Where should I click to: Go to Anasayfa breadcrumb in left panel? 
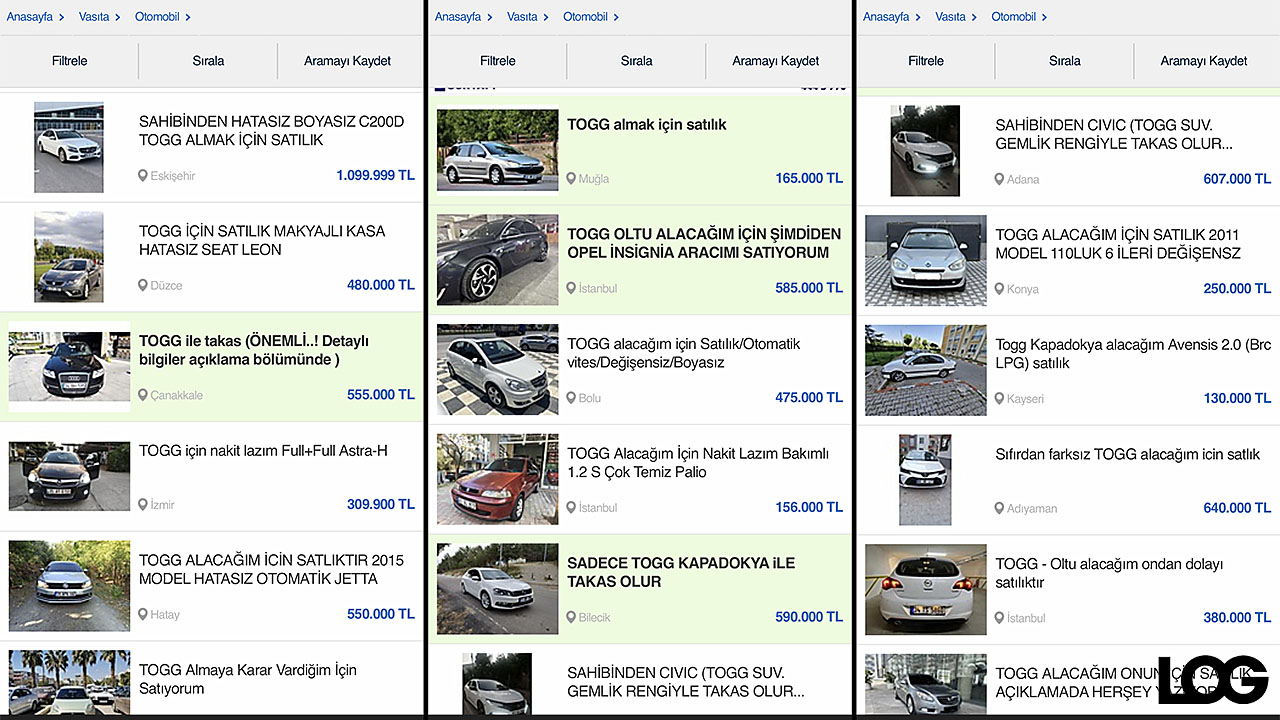coord(29,17)
